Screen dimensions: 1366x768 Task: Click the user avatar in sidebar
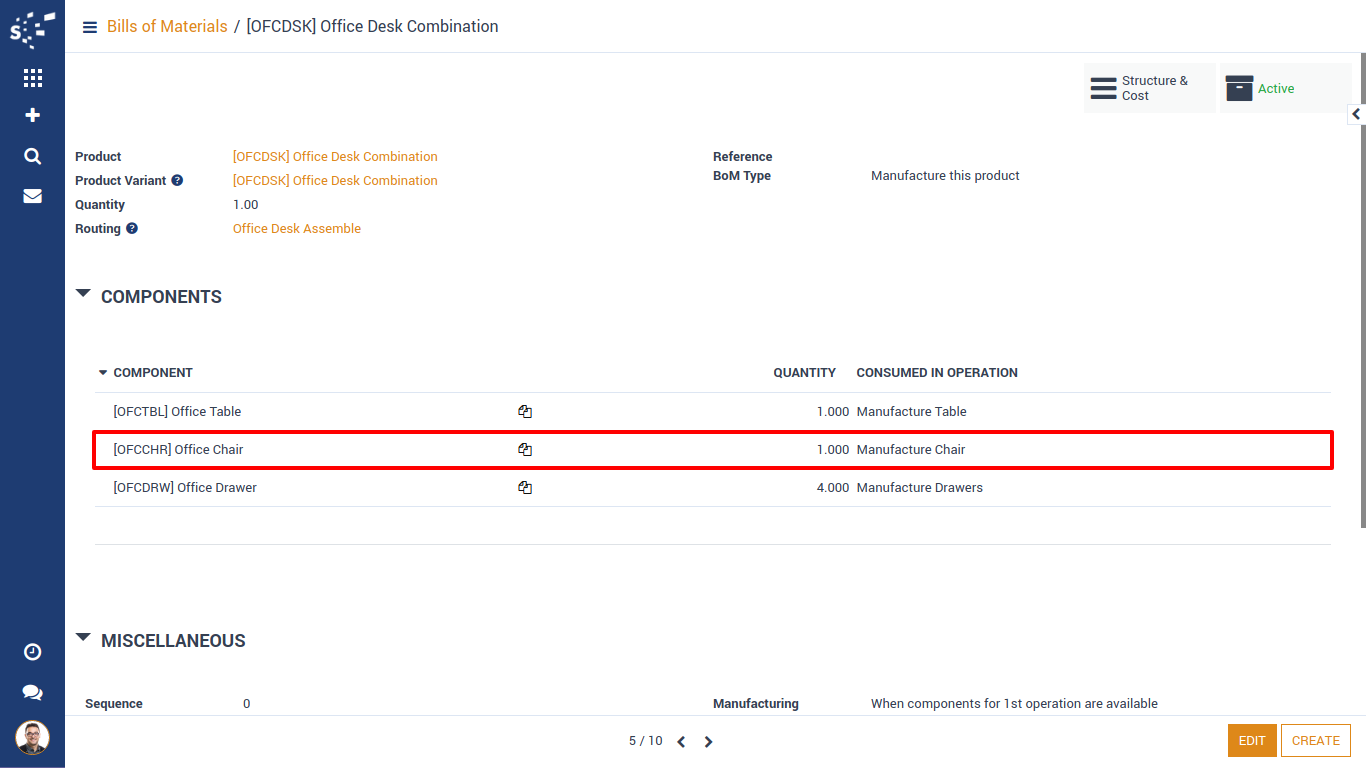point(32,738)
